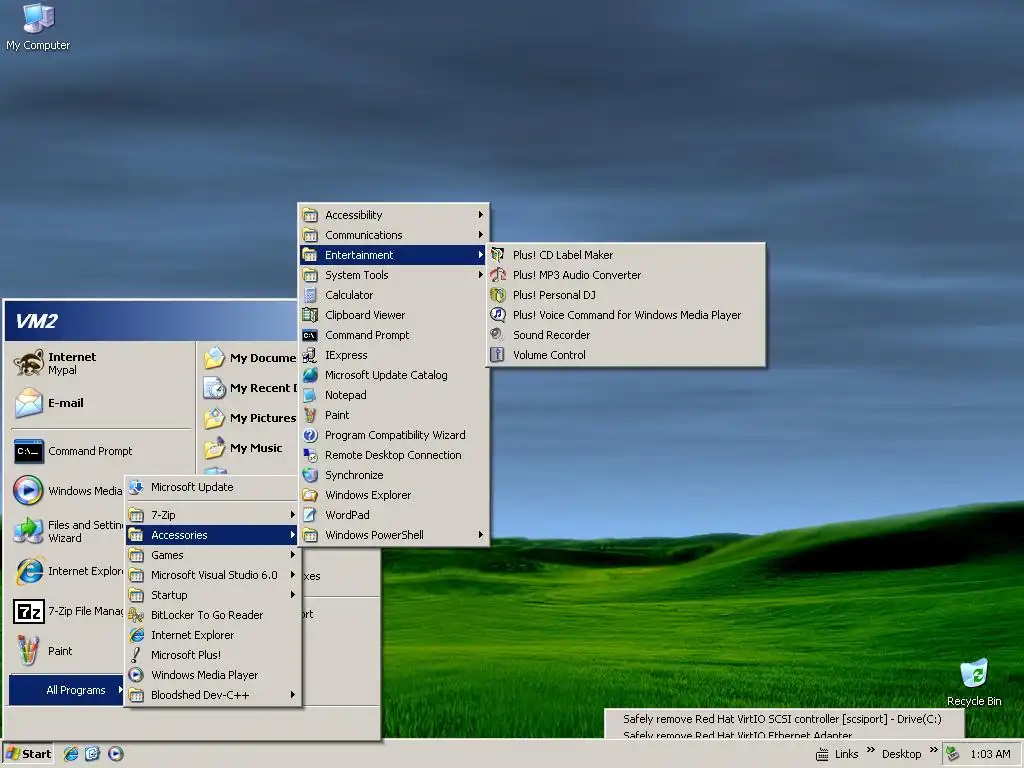Screen dimensions: 1024x768
Task: Click the WordPad icon
Action: (x=310, y=515)
